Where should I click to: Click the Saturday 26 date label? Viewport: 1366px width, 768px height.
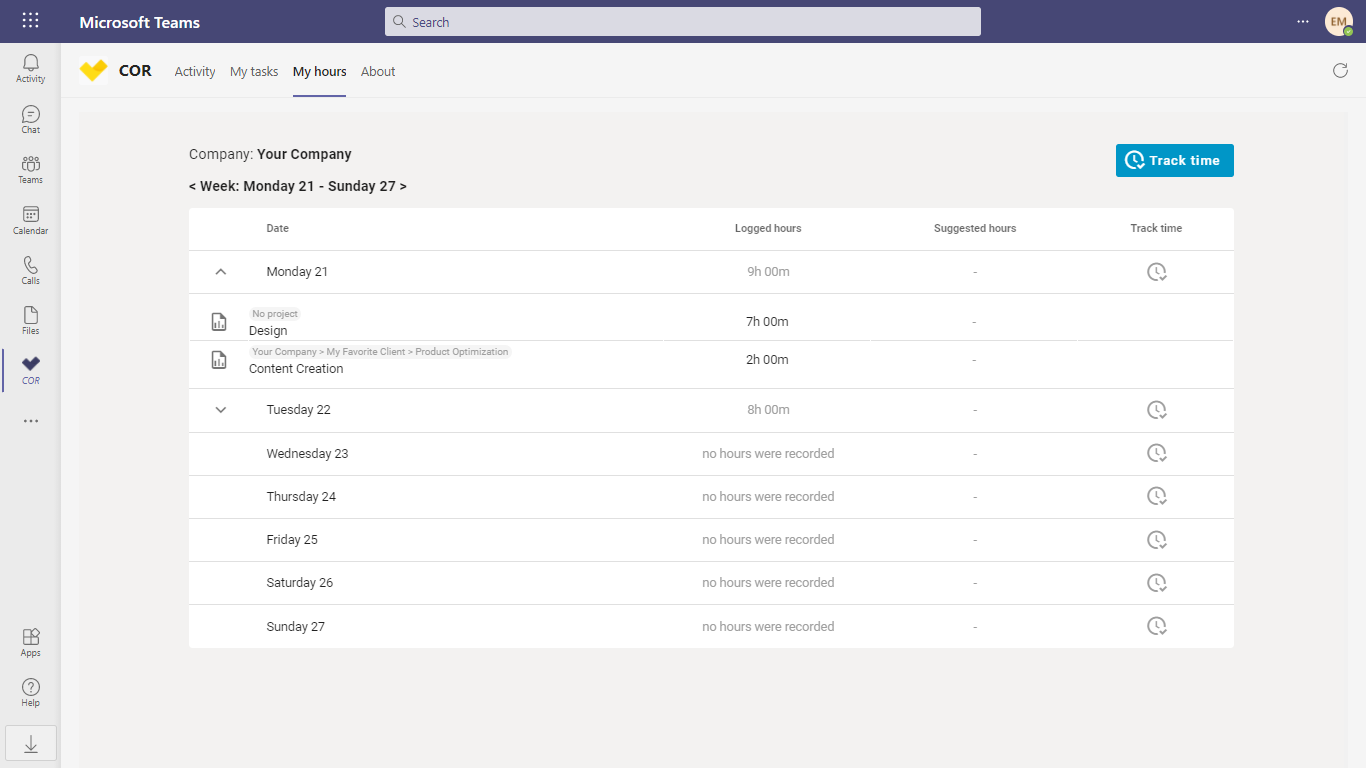pos(300,583)
